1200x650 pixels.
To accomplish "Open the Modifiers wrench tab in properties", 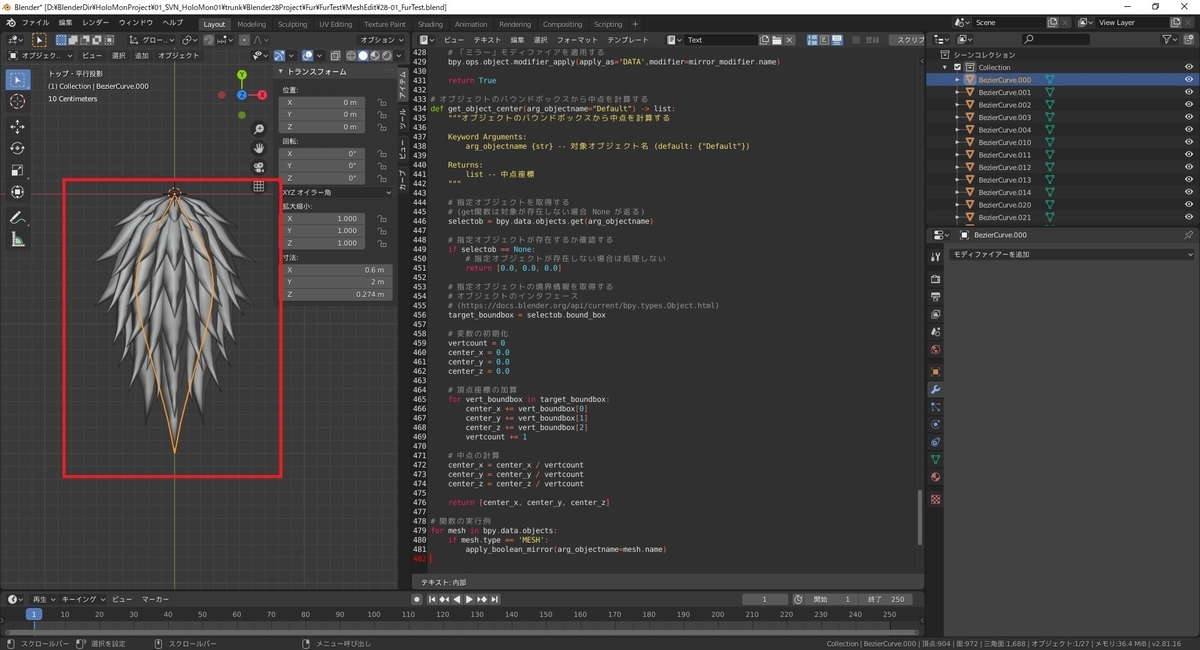I will point(935,388).
